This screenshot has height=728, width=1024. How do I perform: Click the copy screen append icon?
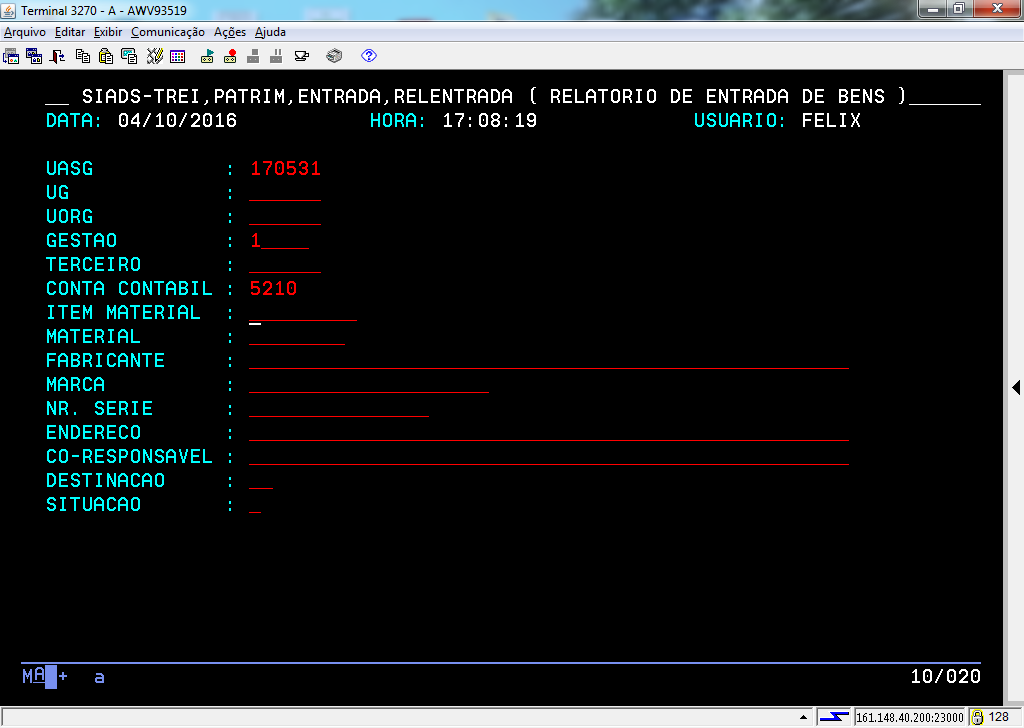129,56
